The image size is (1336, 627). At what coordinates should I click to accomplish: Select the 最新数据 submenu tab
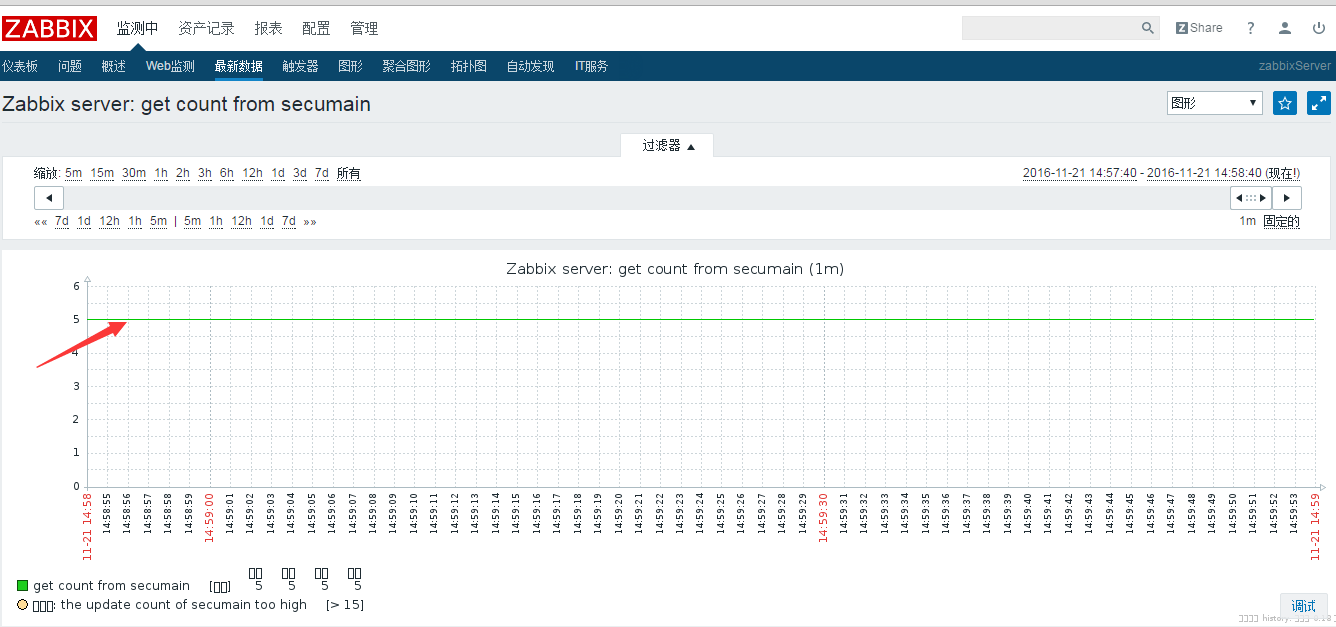(x=238, y=66)
